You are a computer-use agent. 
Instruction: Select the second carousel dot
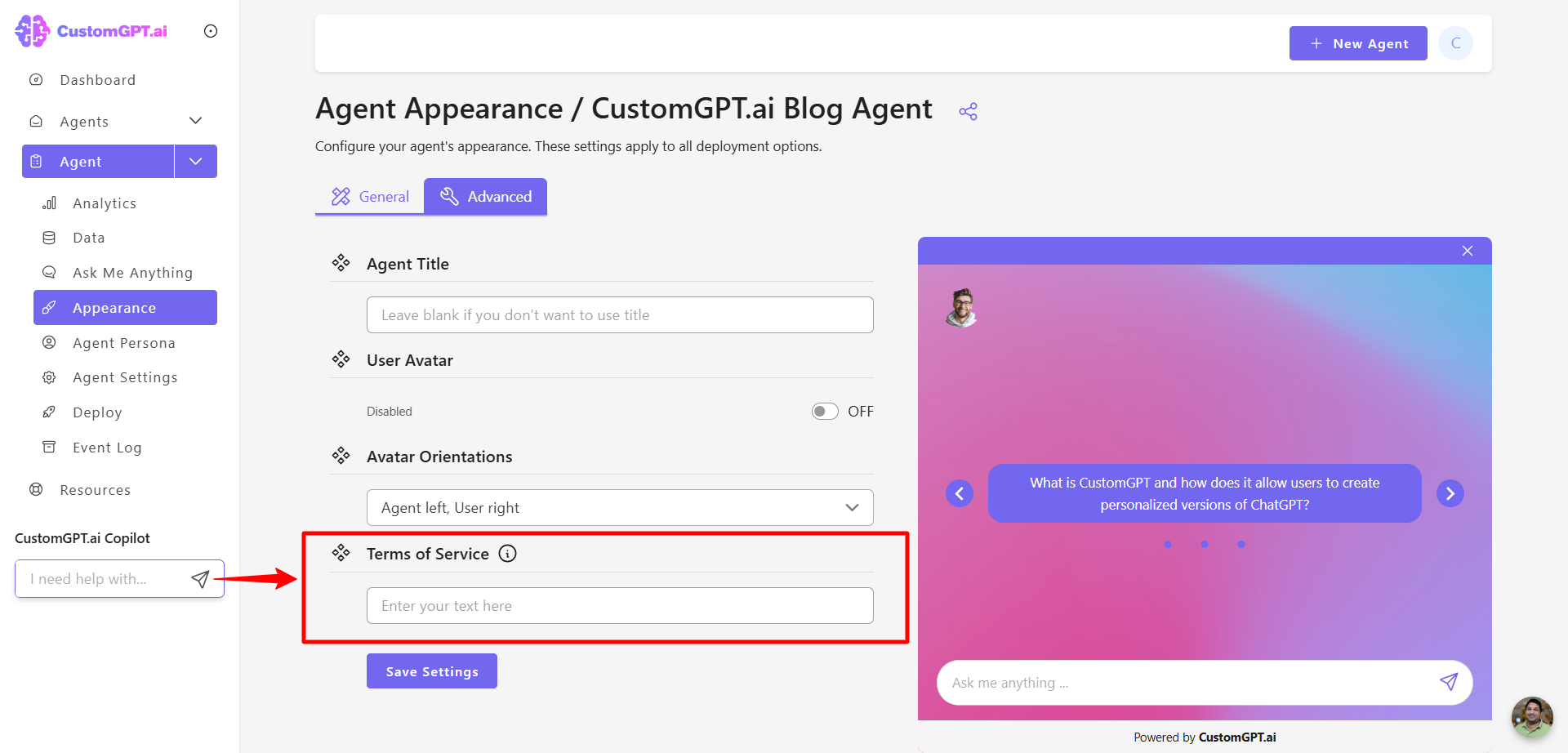point(1205,545)
